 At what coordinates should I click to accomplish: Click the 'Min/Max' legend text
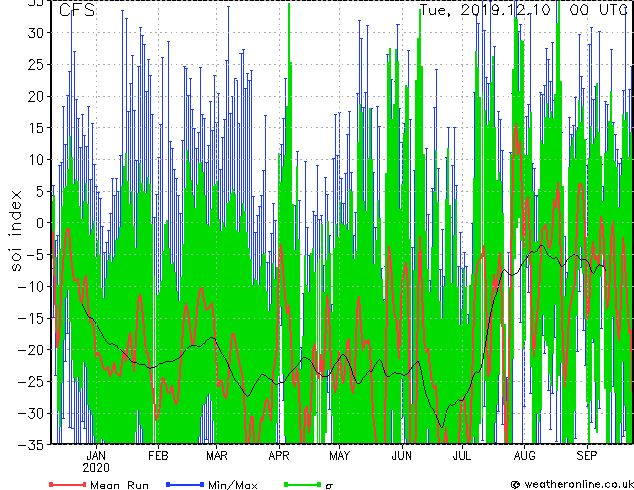click(232, 485)
